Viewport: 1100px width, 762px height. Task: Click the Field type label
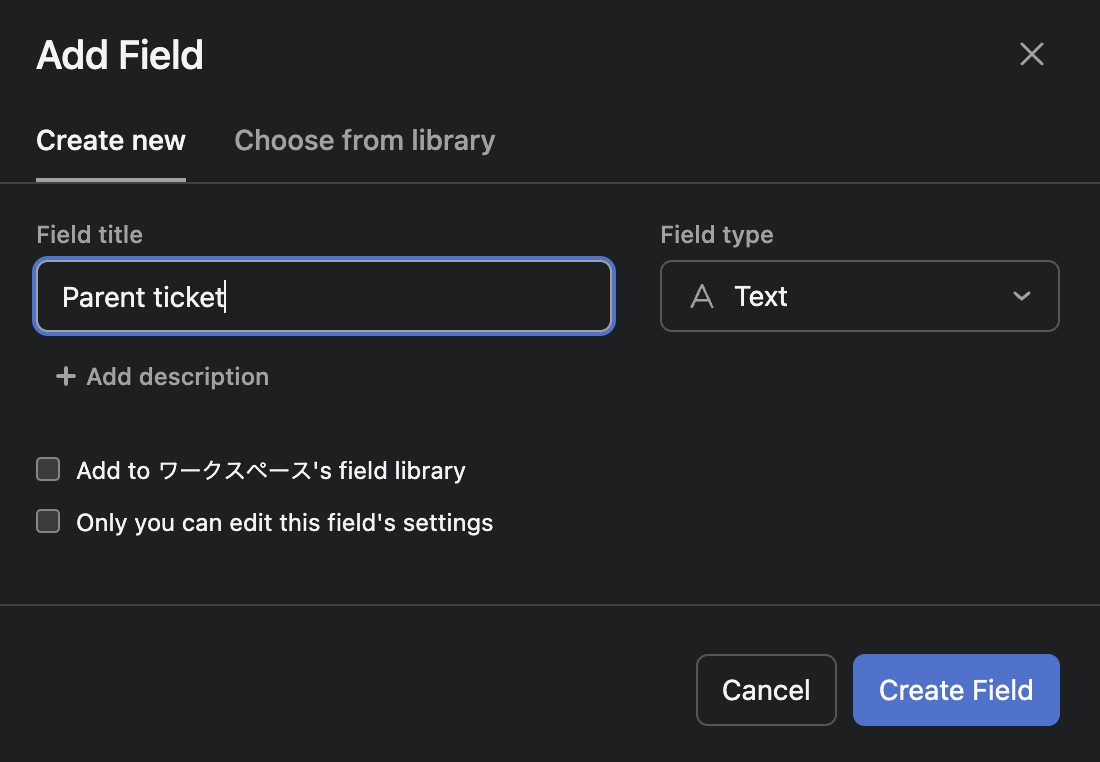pos(716,234)
